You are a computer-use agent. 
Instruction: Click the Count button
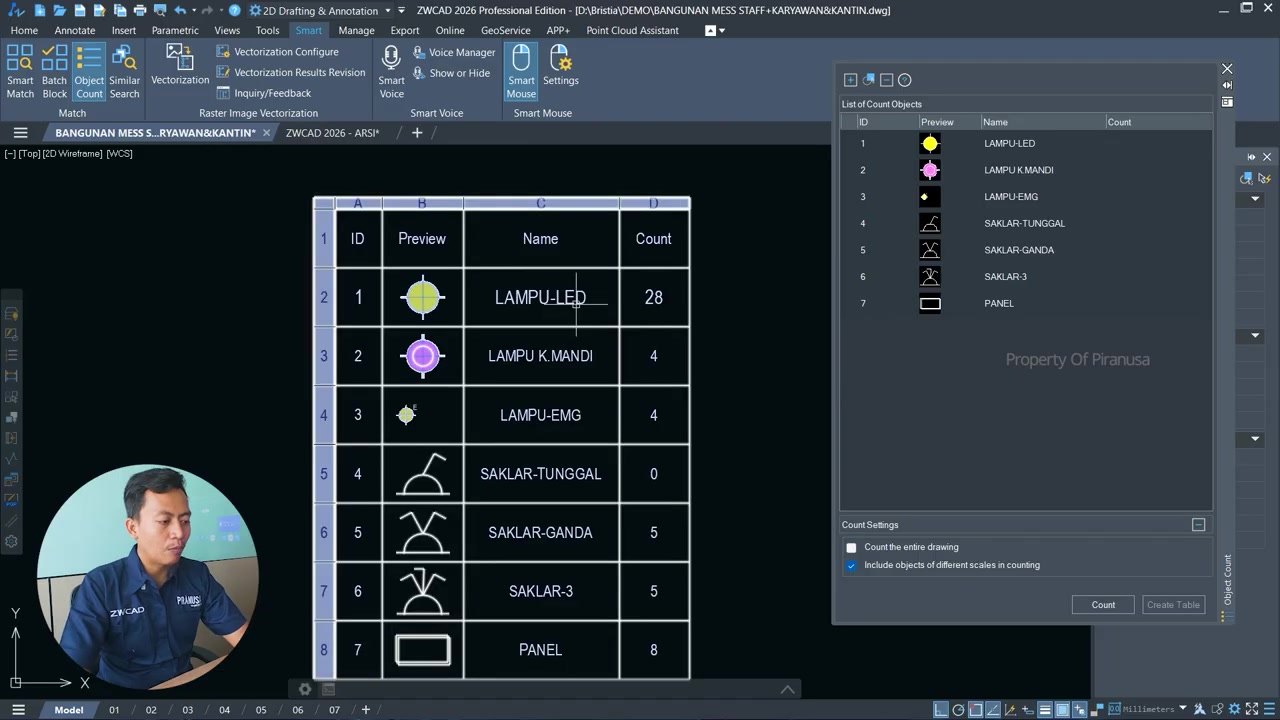(1103, 605)
